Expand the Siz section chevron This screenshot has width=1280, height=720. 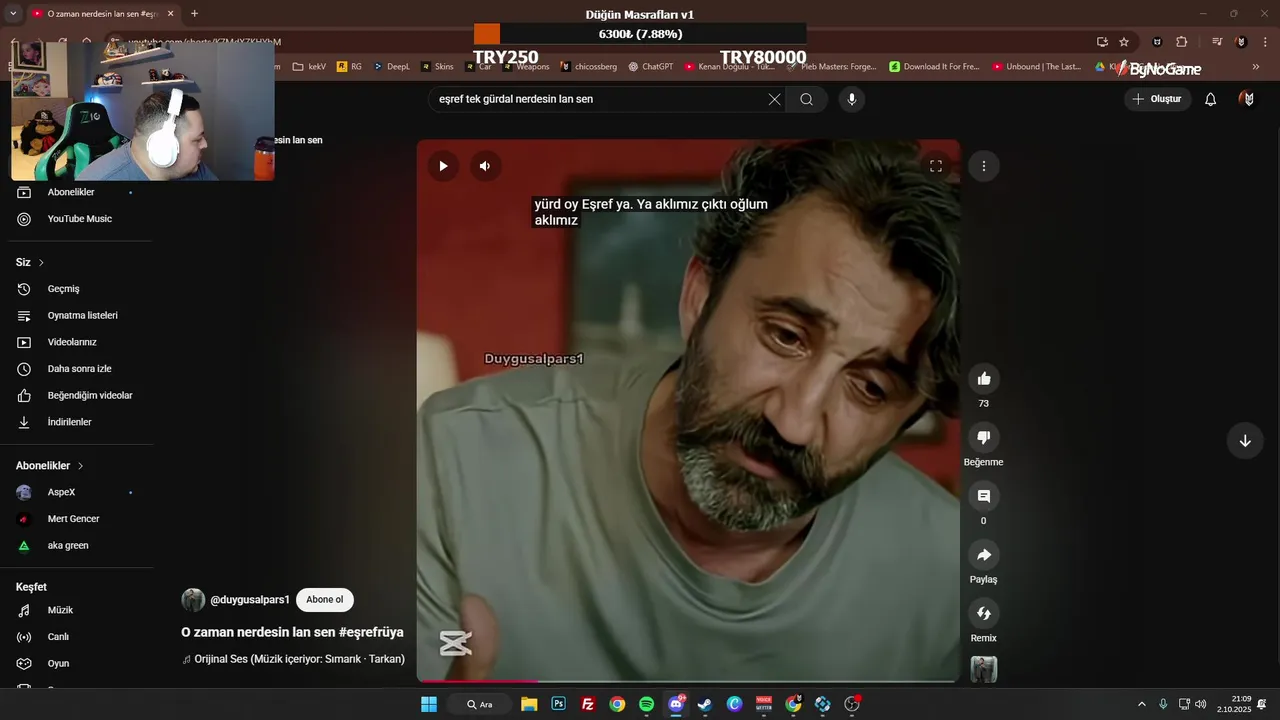click(42, 263)
